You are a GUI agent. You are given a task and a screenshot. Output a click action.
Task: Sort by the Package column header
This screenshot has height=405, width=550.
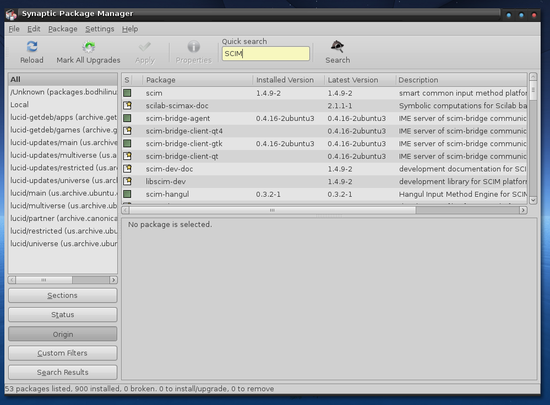pyautogui.click(x=197, y=80)
